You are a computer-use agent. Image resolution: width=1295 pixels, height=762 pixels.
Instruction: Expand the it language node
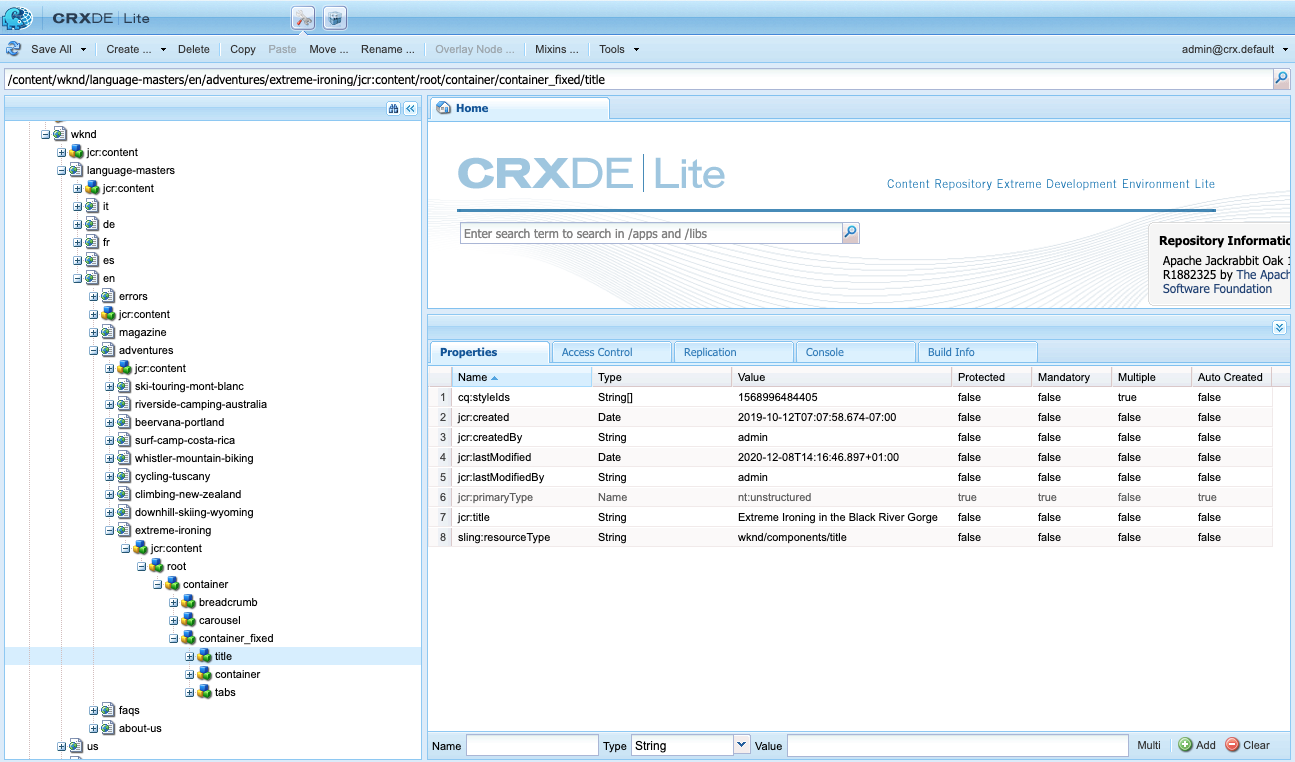pyautogui.click(x=77, y=206)
